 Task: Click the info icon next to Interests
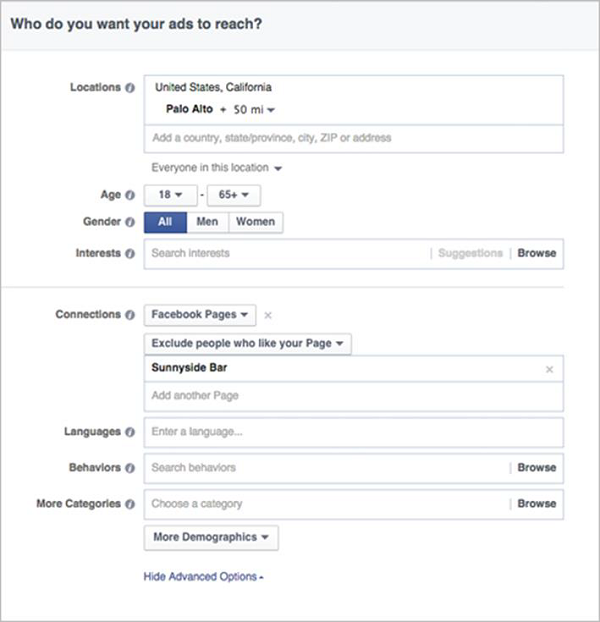click(130, 254)
